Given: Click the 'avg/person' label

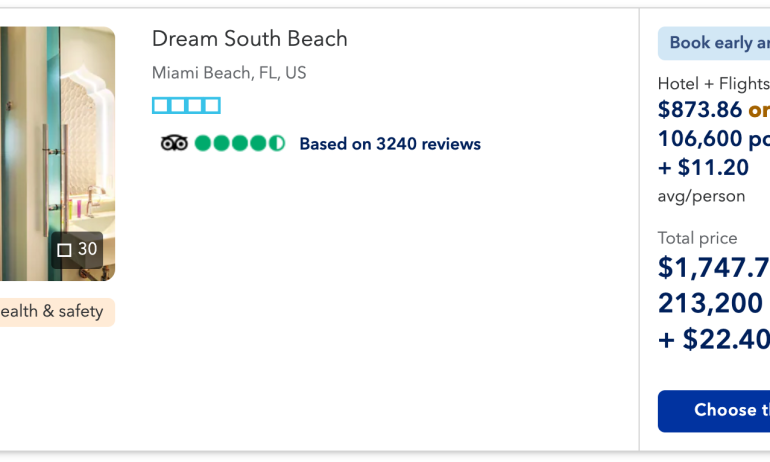Looking at the screenshot, I should pos(701,196).
